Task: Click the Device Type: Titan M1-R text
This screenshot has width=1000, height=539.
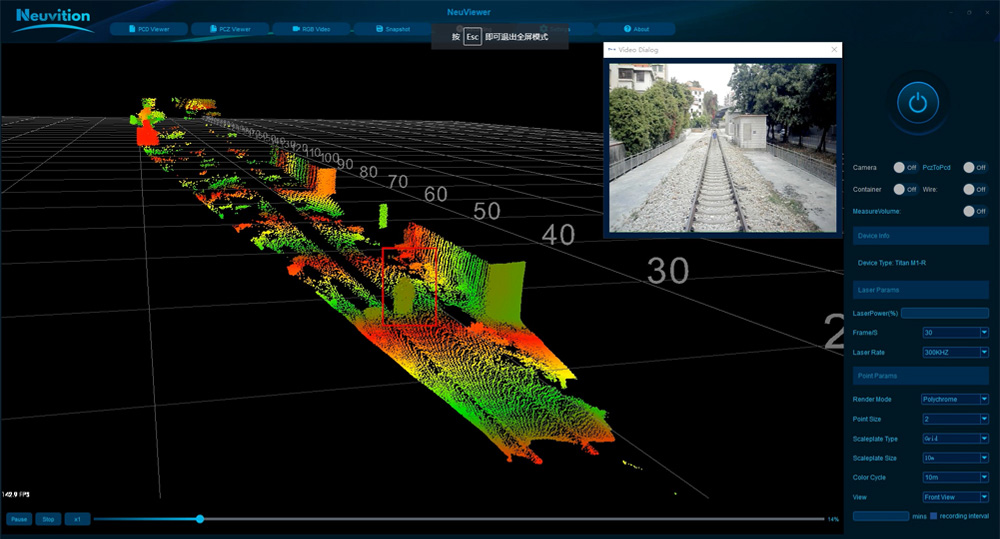Action: click(892, 263)
